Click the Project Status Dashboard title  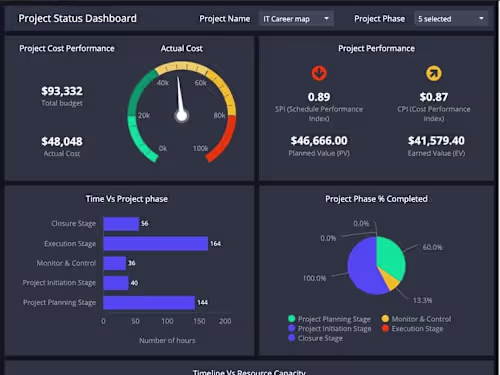click(77, 18)
